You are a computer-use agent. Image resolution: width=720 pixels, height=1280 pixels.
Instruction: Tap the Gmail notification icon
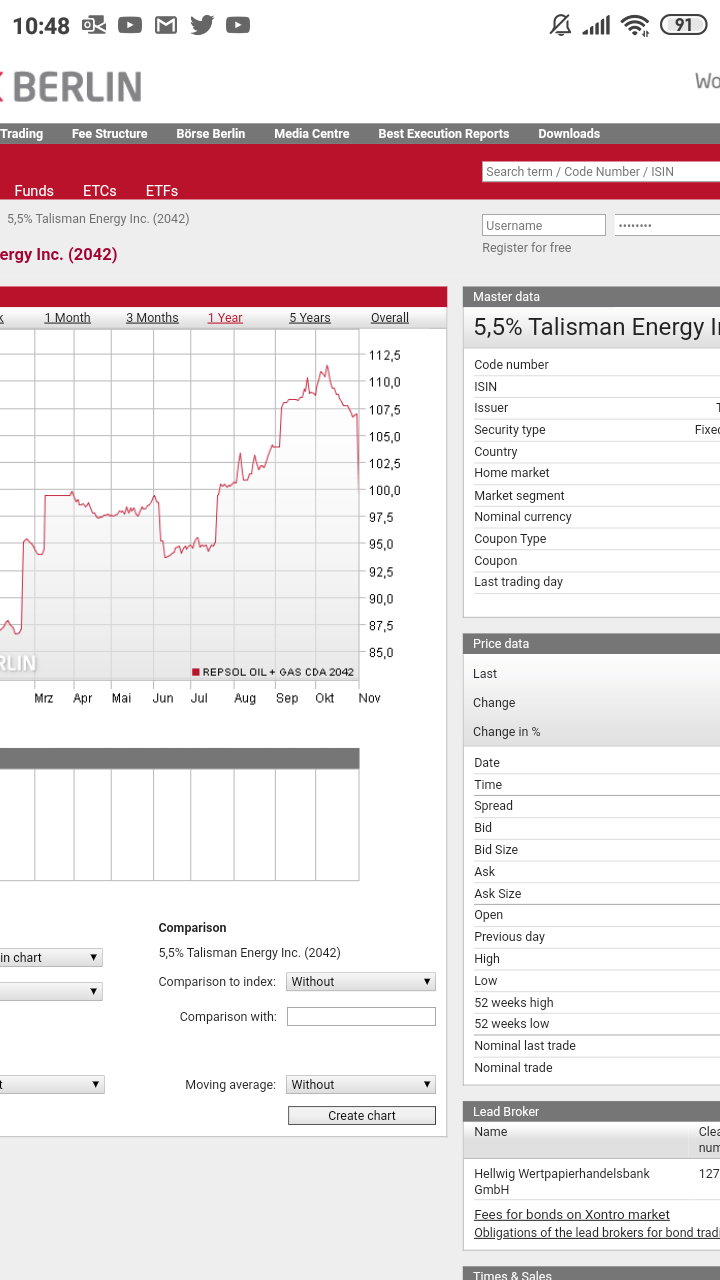point(166,25)
